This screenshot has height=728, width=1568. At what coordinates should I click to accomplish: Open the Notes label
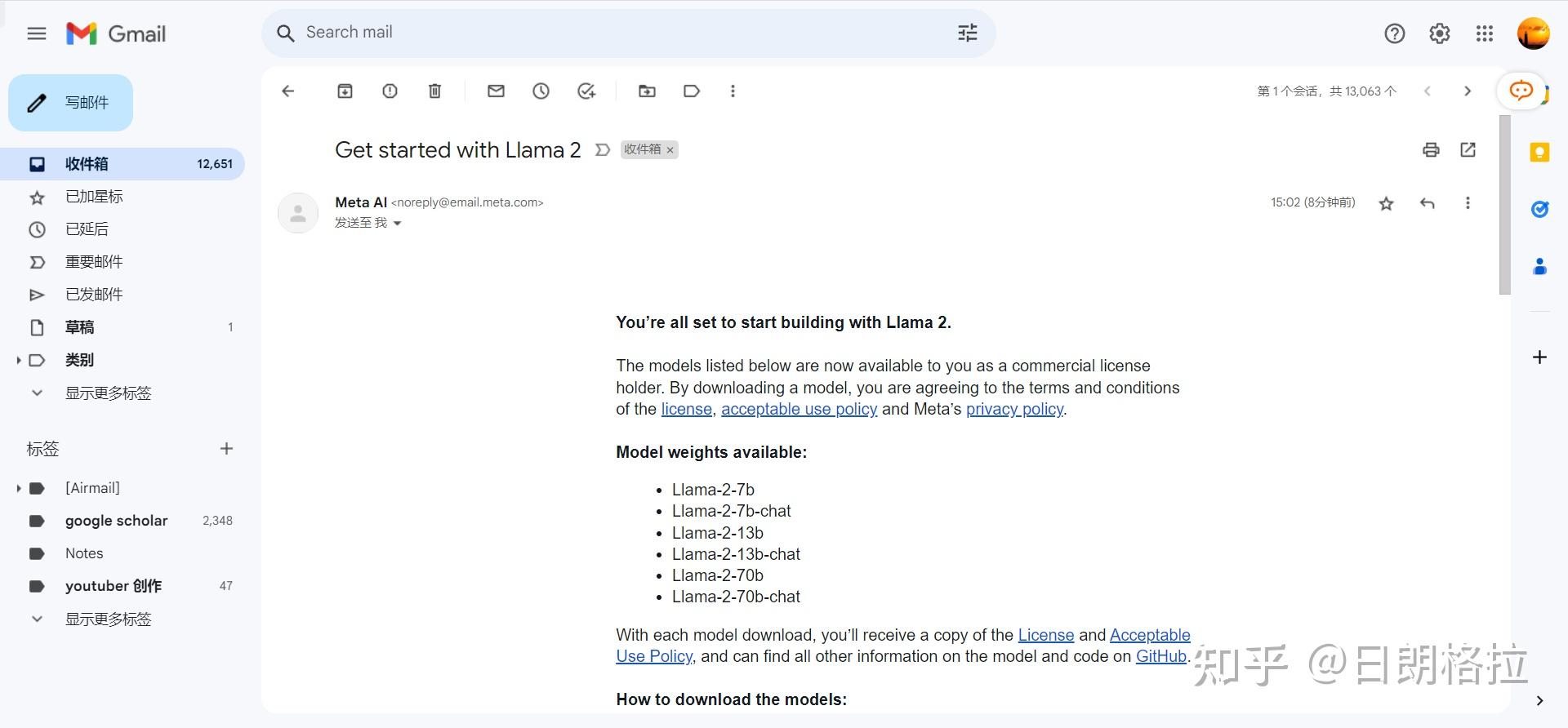point(122,553)
